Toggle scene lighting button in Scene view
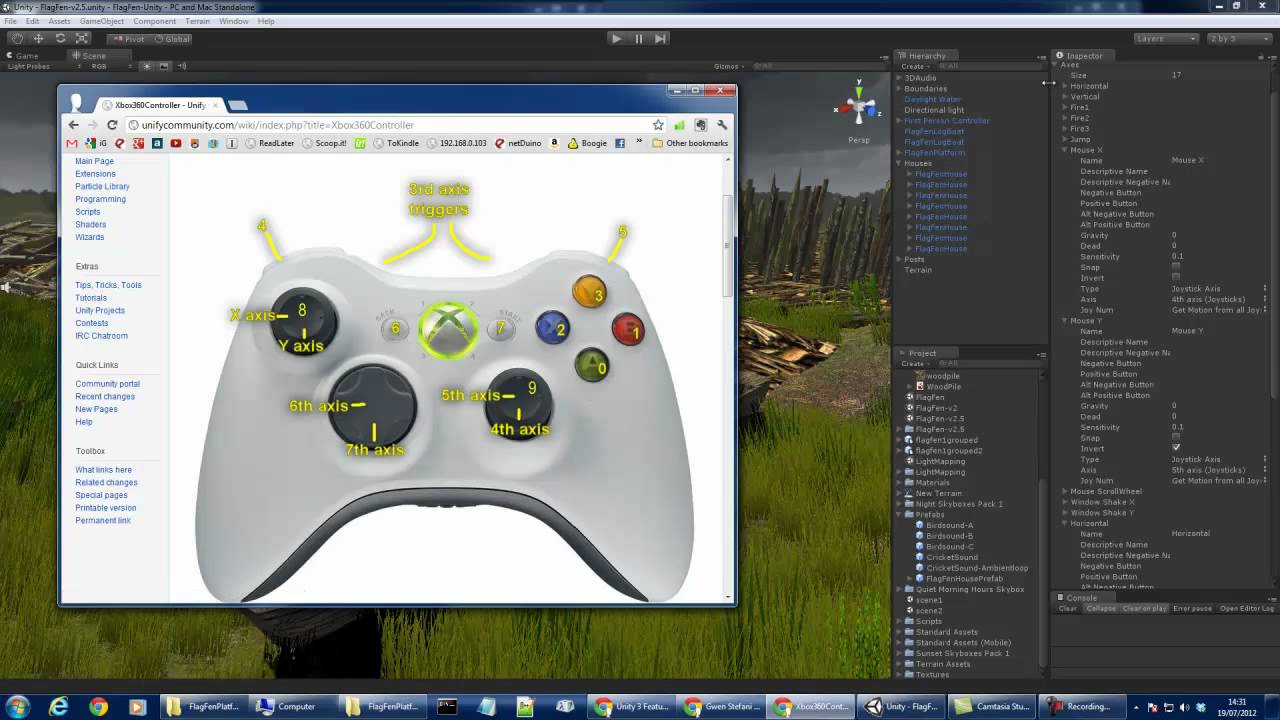 [146, 66]
